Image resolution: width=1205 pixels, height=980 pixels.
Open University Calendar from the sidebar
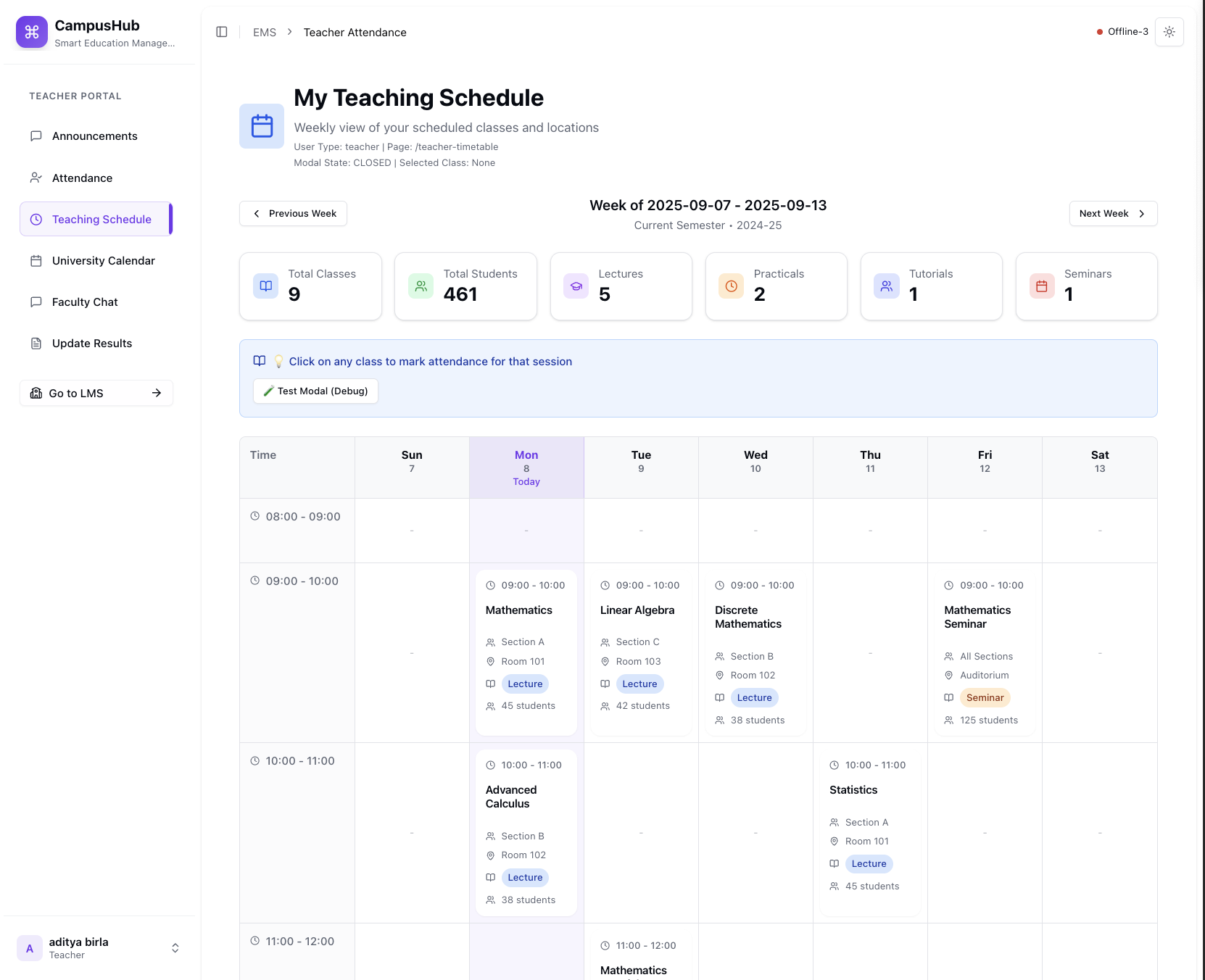(x=103, y=261)
